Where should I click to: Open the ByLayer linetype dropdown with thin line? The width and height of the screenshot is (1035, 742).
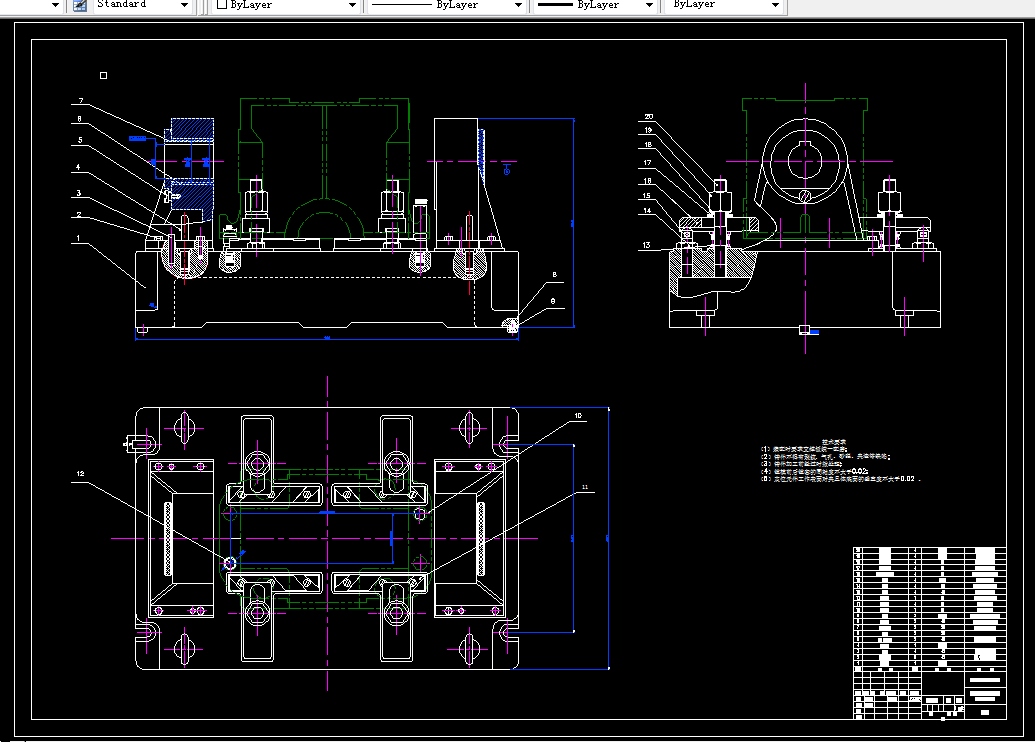pyautogui.click(x=446, y=5)
